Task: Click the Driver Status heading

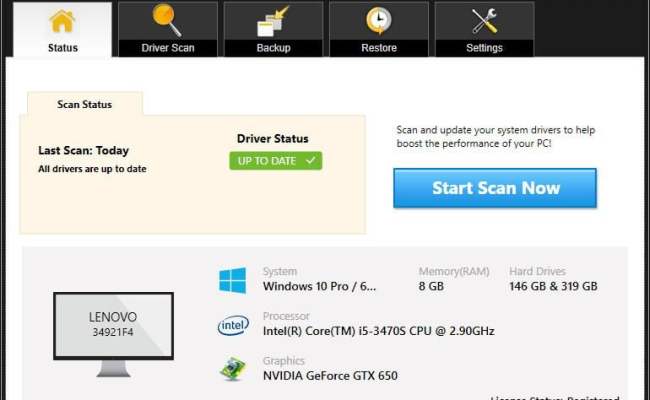Action: tap(272, 138)
